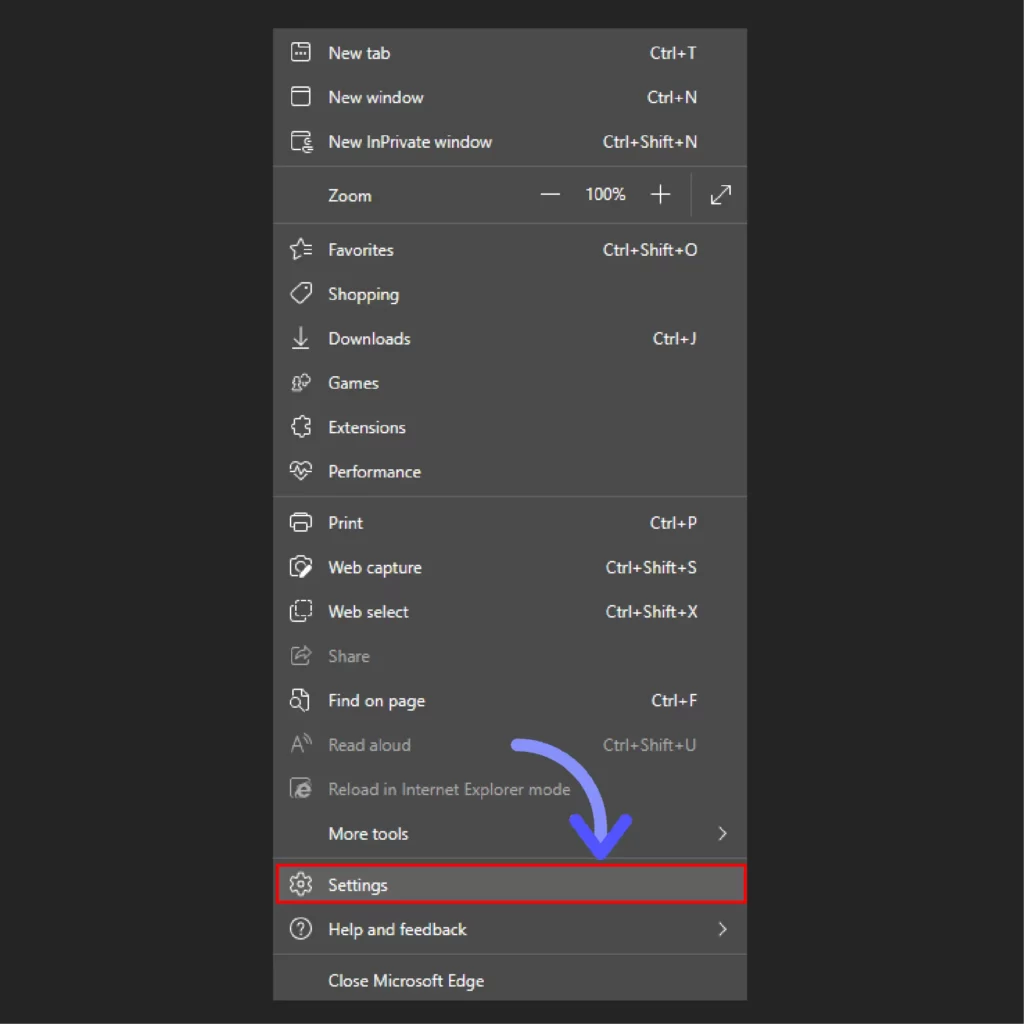Click the Print printer icon

coord(300,522)
